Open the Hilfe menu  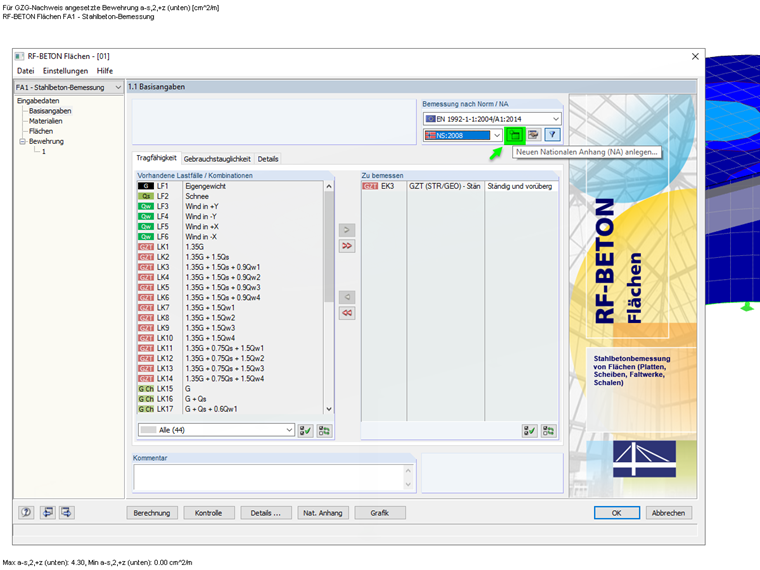(105, 71)
